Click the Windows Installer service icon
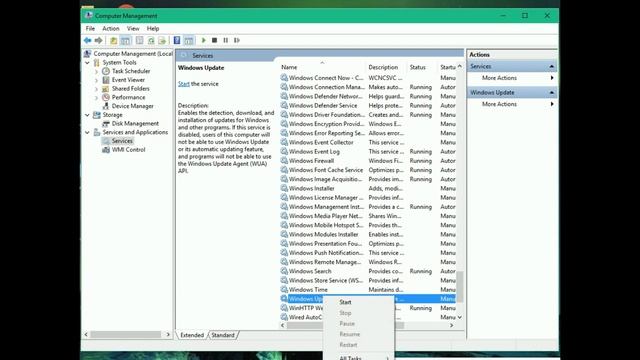Image resolution: width=640 pixels, height=360 pixels. click(284, 188)
